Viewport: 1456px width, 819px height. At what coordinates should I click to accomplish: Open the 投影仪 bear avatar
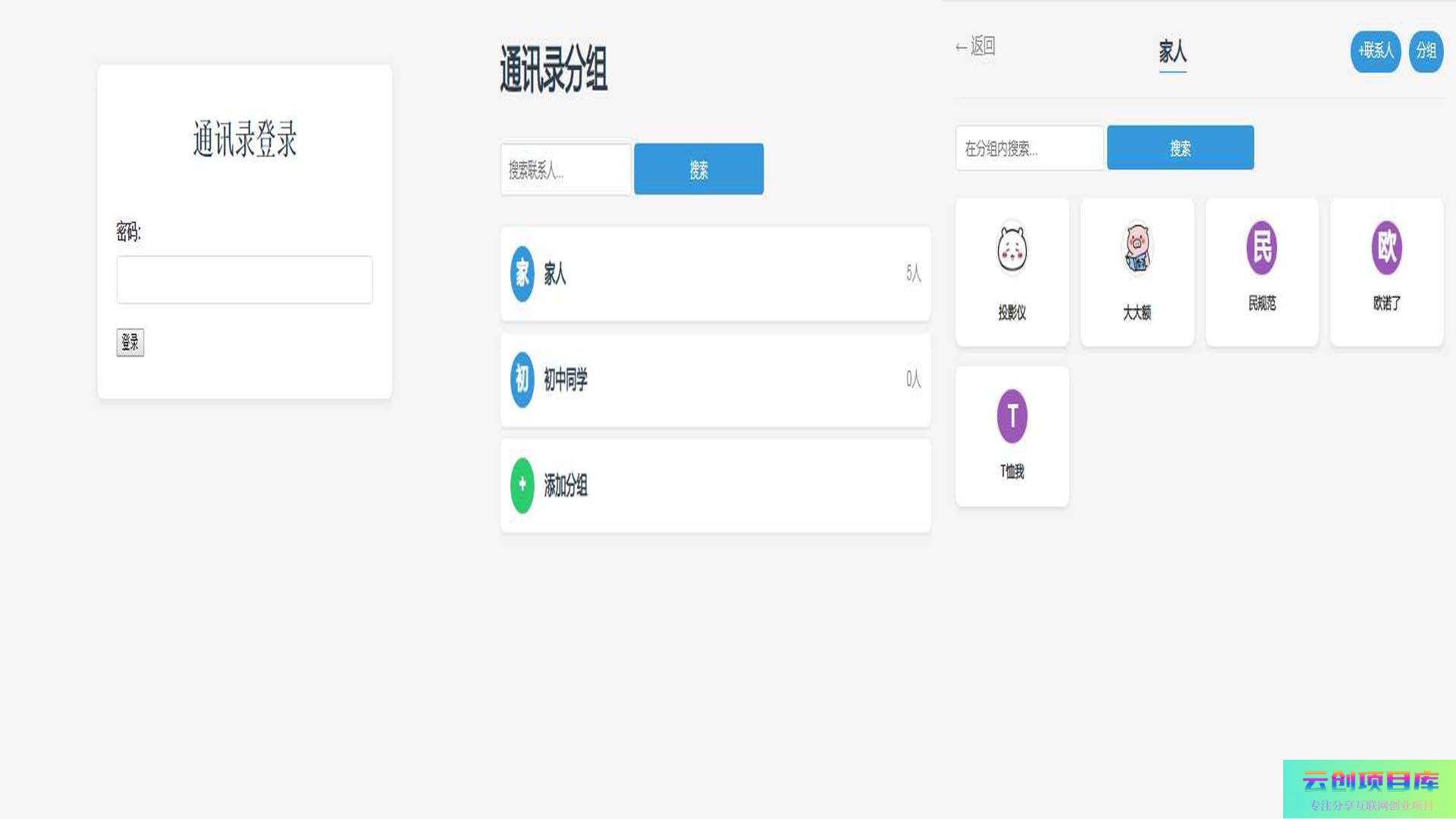coord(1012,248)
